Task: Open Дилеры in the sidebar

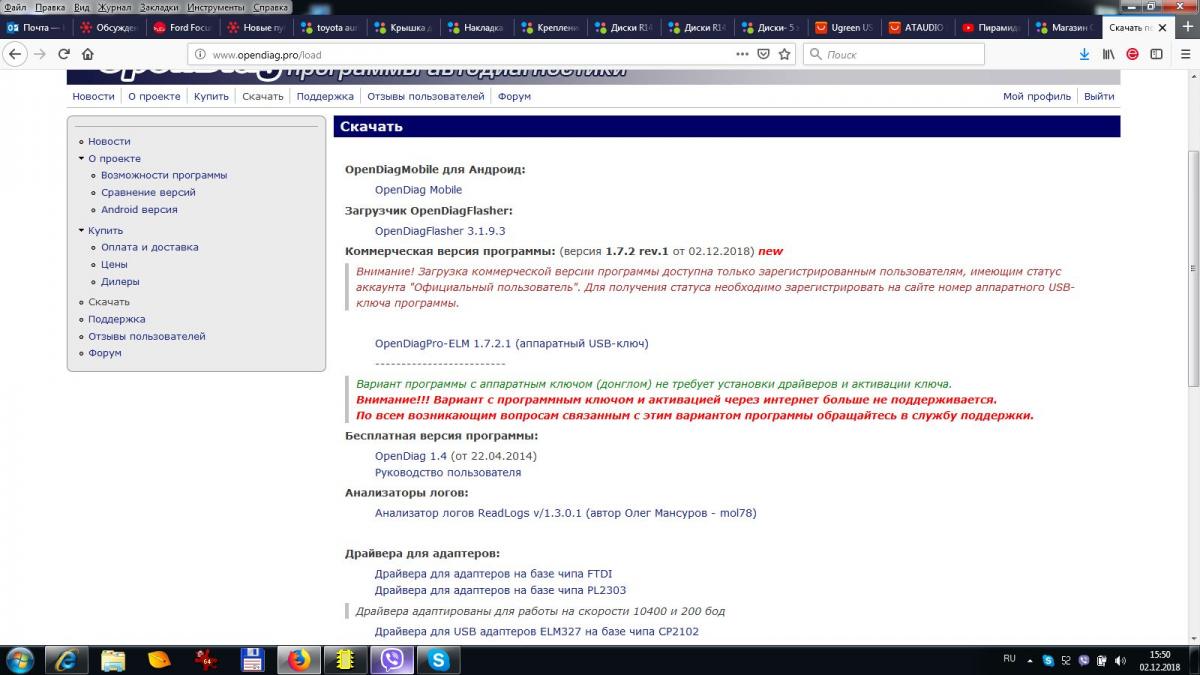Action: [x=120, y=282]
